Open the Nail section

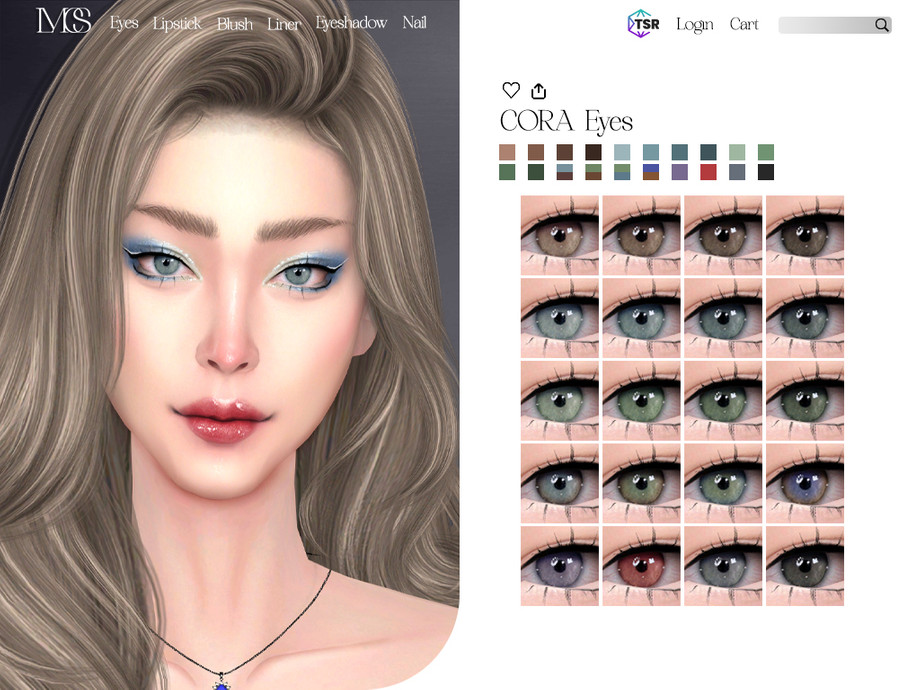tap(414, 24)
